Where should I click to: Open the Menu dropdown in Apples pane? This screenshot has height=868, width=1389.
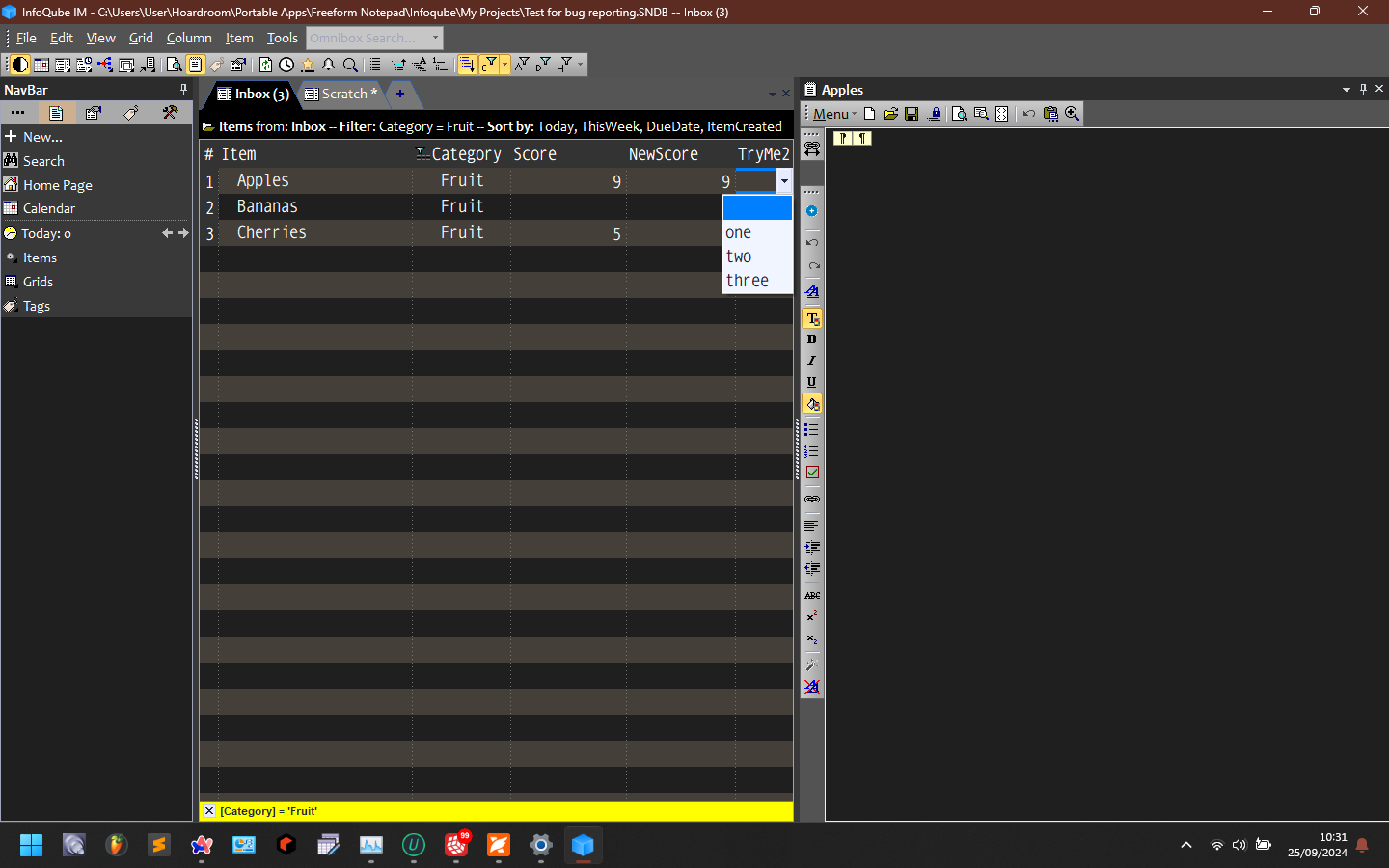(834, 114)
